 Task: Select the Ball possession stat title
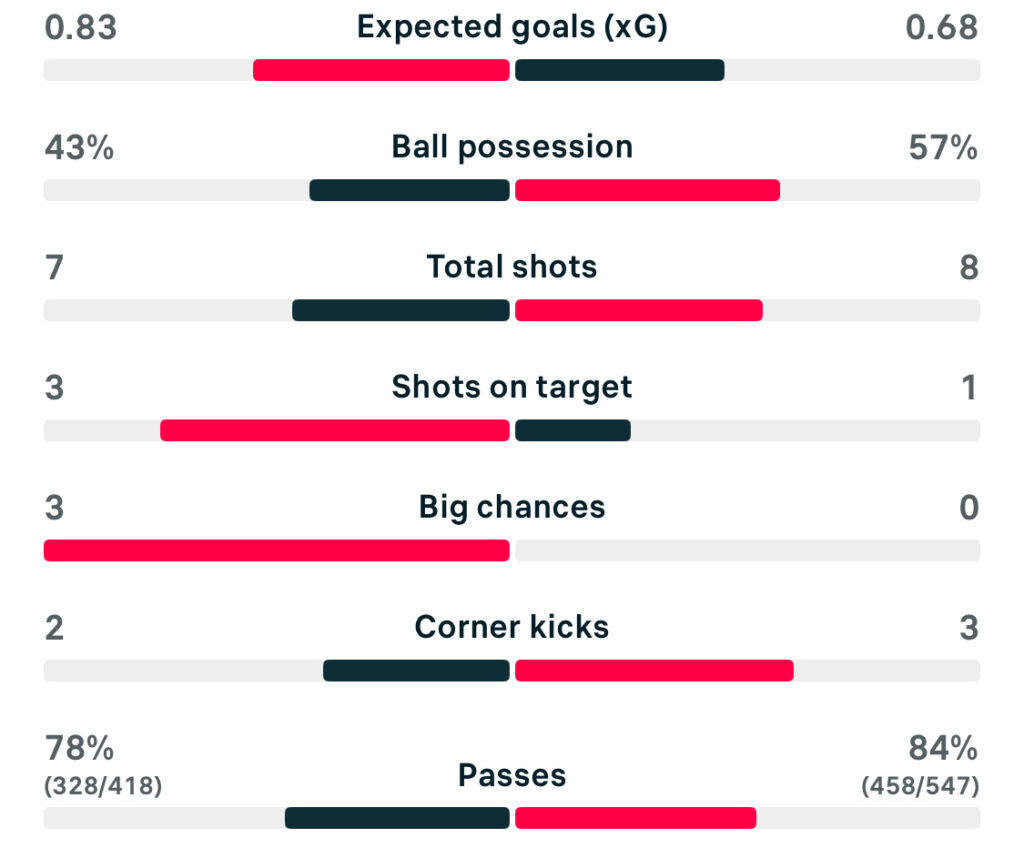tap(512, 147)
